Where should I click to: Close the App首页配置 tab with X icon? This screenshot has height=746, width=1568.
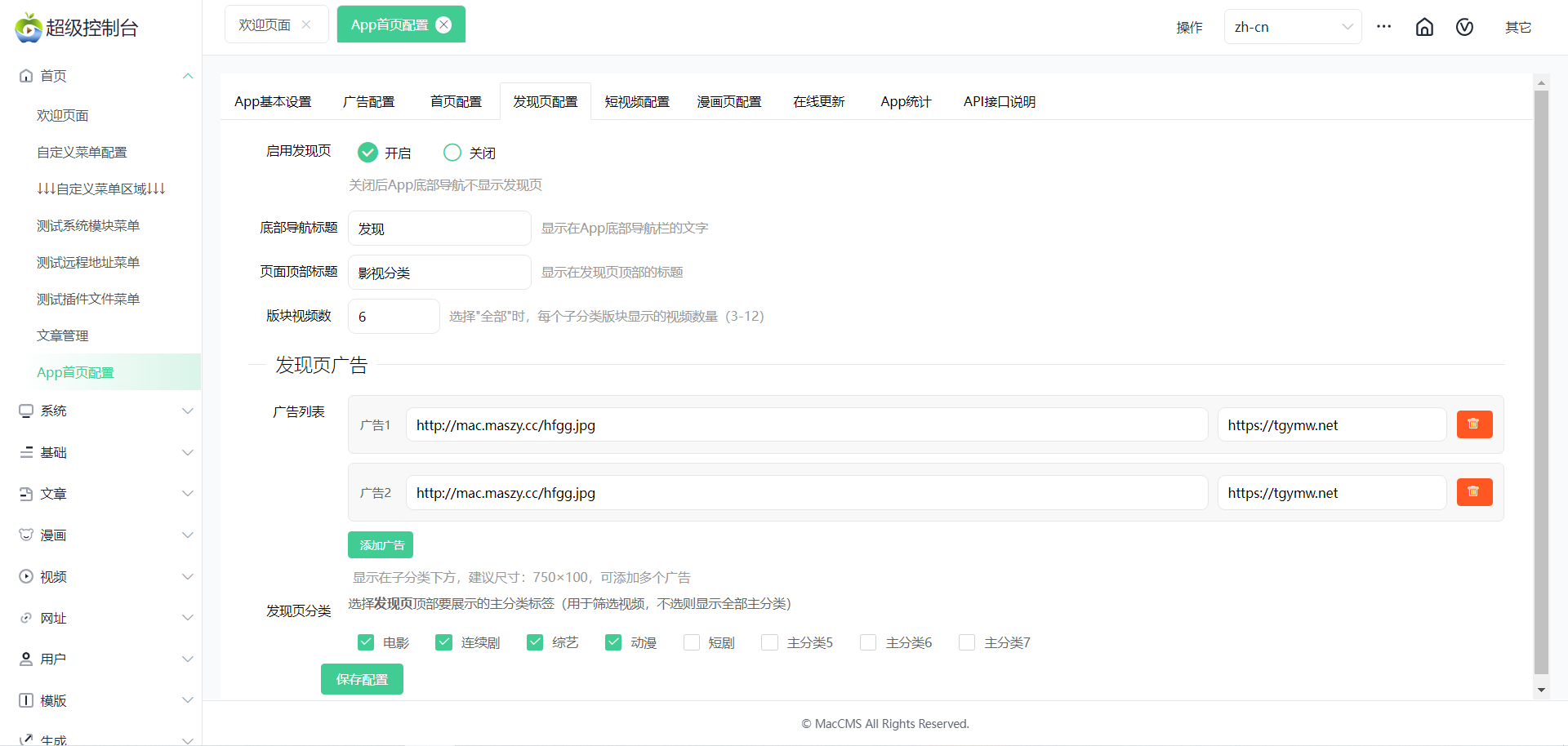443,24
